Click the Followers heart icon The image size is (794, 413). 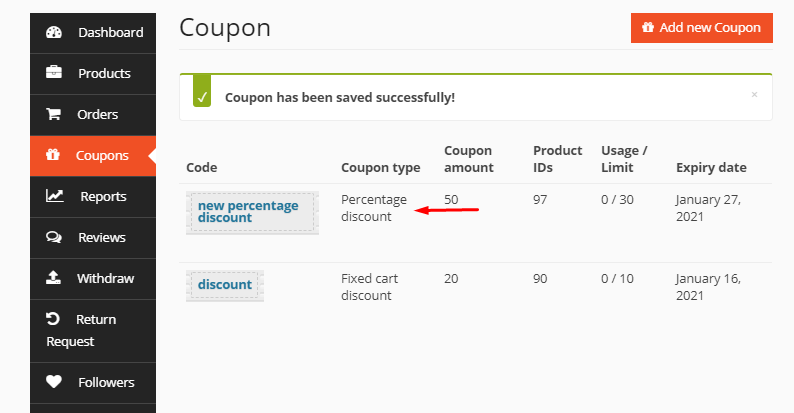(x=54, y=382)
